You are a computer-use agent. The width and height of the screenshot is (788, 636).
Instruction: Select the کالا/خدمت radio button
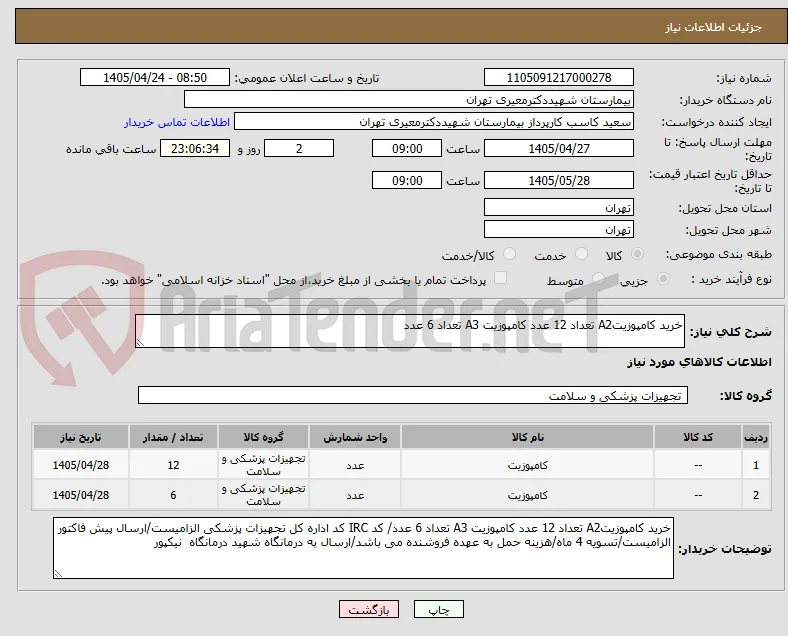[x=510, y=254]
